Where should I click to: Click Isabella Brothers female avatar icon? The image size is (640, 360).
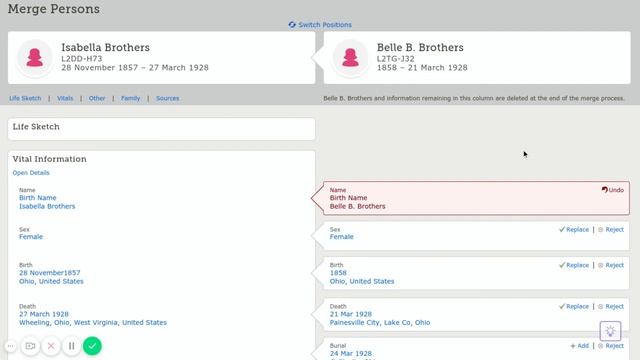pos(35,58)
